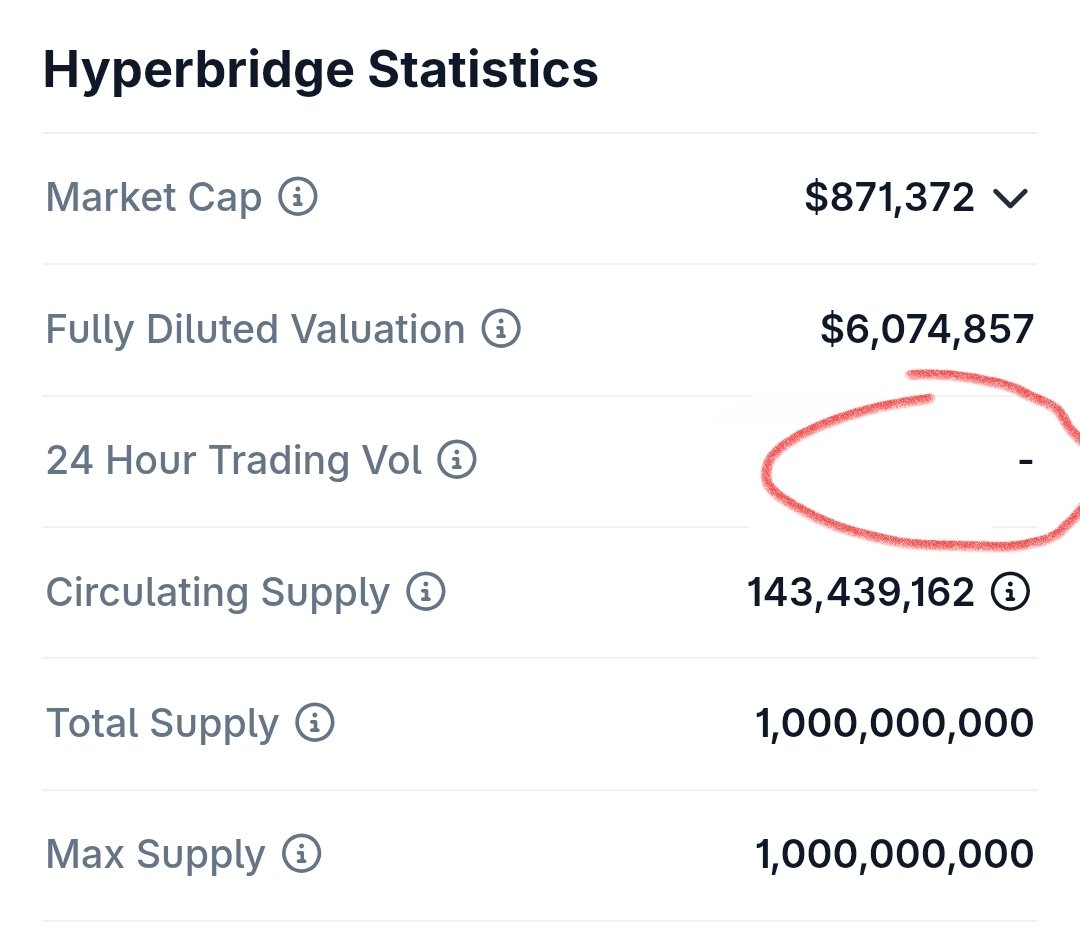Screen dimensions: 1080x927
Task: Click the 24 Hour Trading Vol dash value
Action: pyautogui.click(x=1025, y=461)
